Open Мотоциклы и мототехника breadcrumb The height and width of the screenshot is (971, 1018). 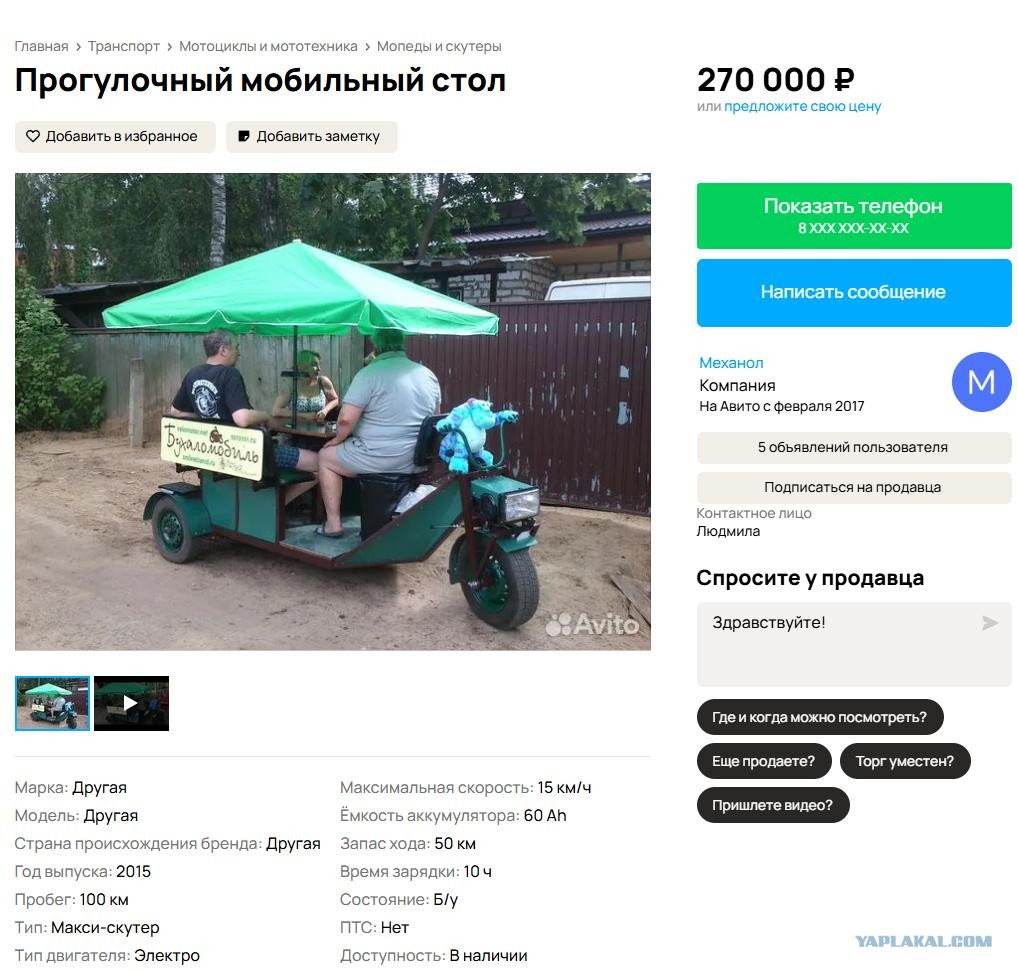[x=268, y=47]
